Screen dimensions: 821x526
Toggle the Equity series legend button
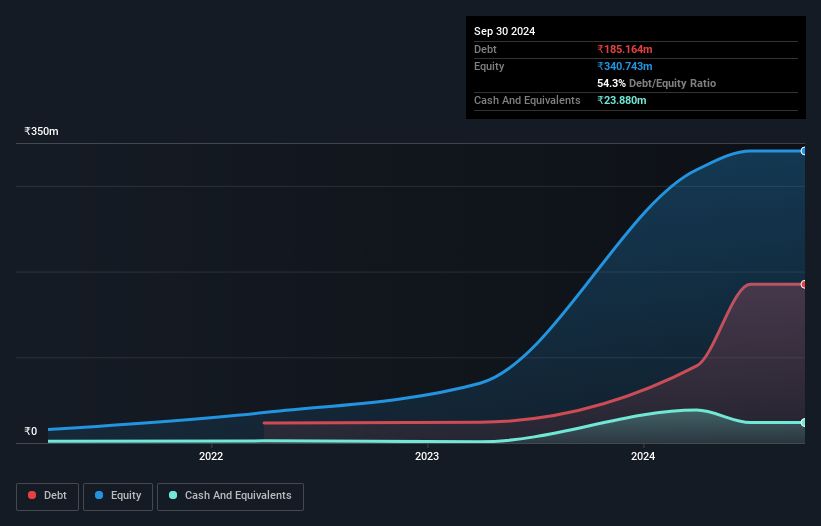point(118,496)
